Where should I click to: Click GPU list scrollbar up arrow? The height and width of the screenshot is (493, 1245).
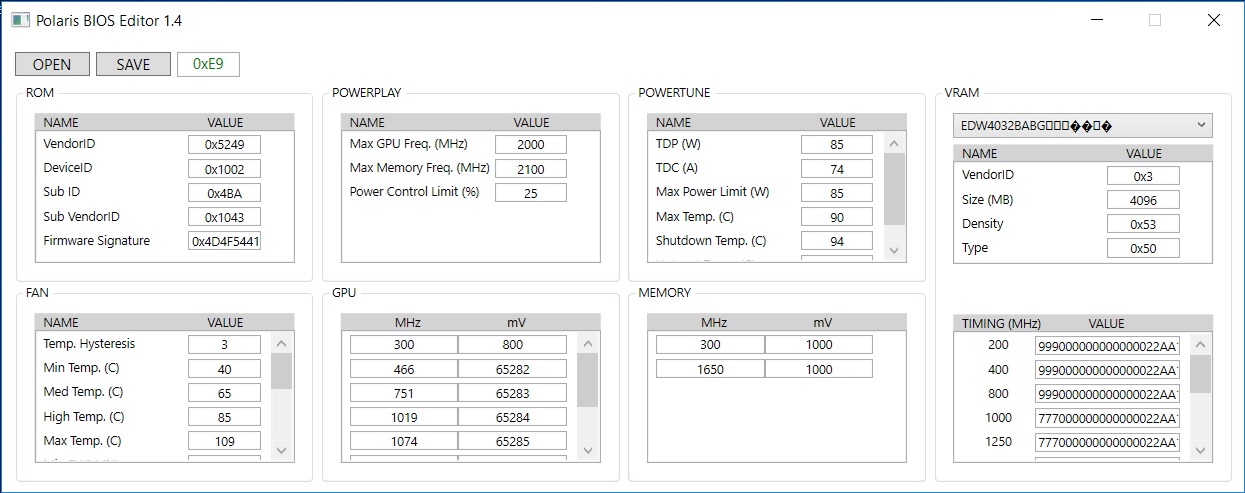[x=587, y=342]
